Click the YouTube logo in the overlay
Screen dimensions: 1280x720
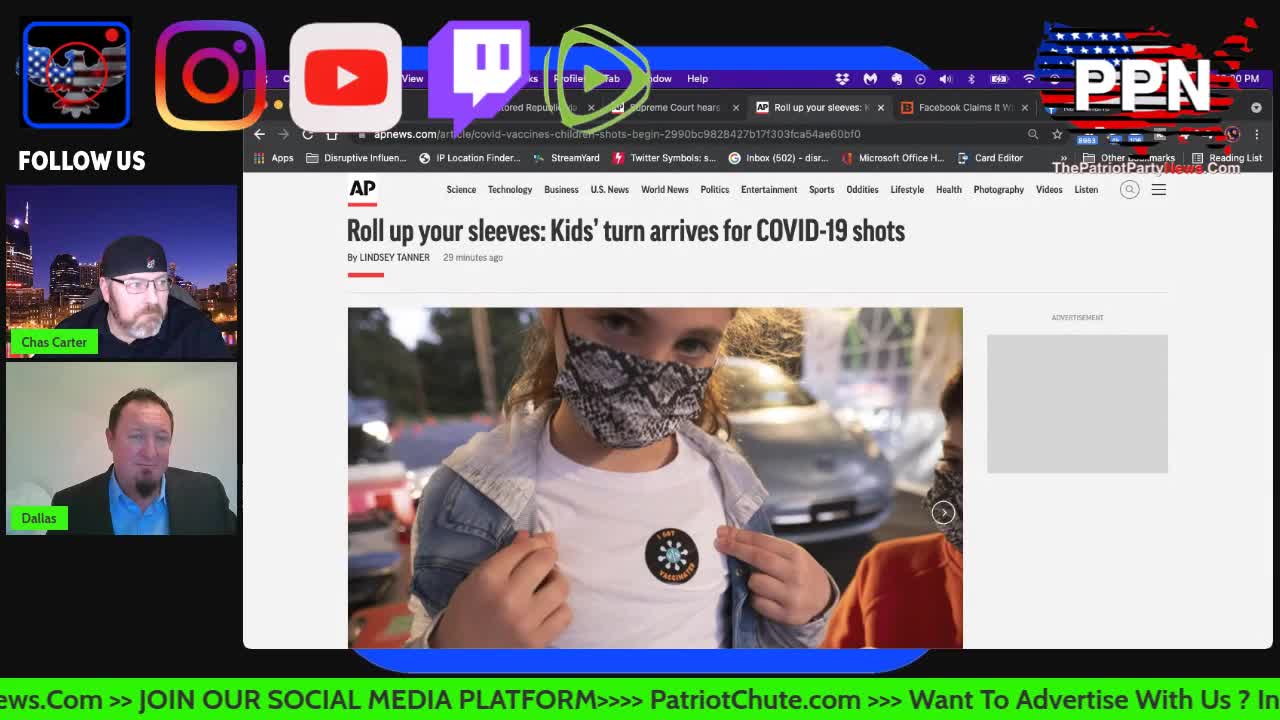[345, 76]
